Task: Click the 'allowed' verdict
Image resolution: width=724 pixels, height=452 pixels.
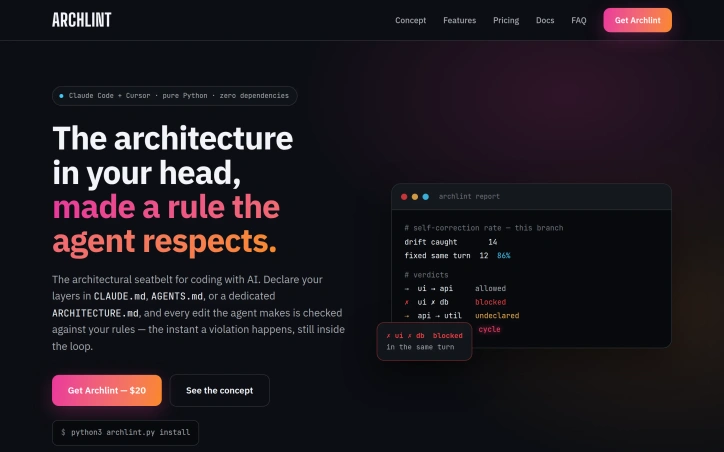Action: [x=490, y=289]
